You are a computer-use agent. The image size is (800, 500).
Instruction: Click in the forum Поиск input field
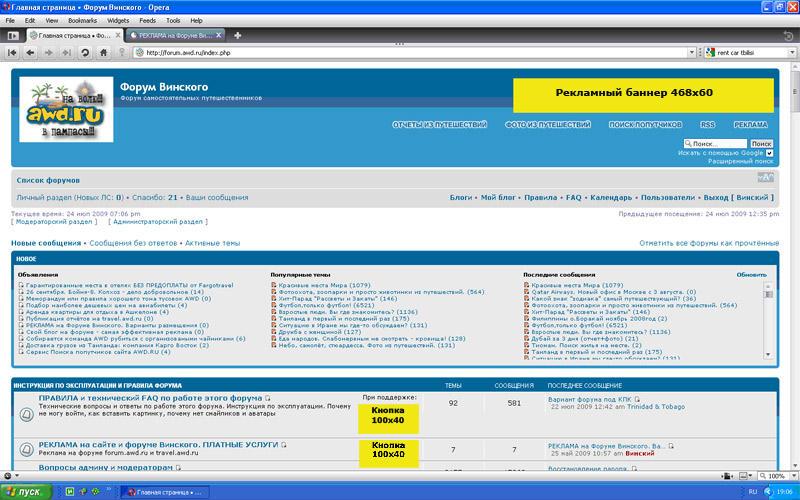coord(715,144)
